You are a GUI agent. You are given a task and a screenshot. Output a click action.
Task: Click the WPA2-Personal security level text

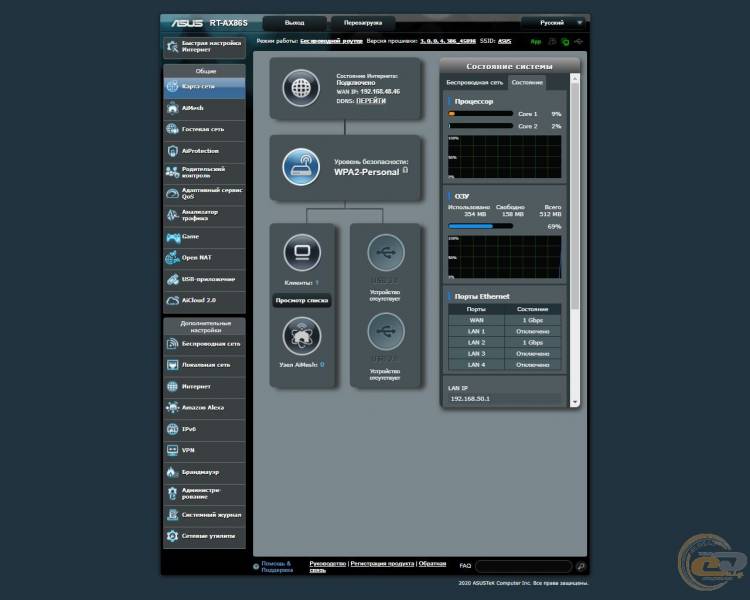point(366,172)
